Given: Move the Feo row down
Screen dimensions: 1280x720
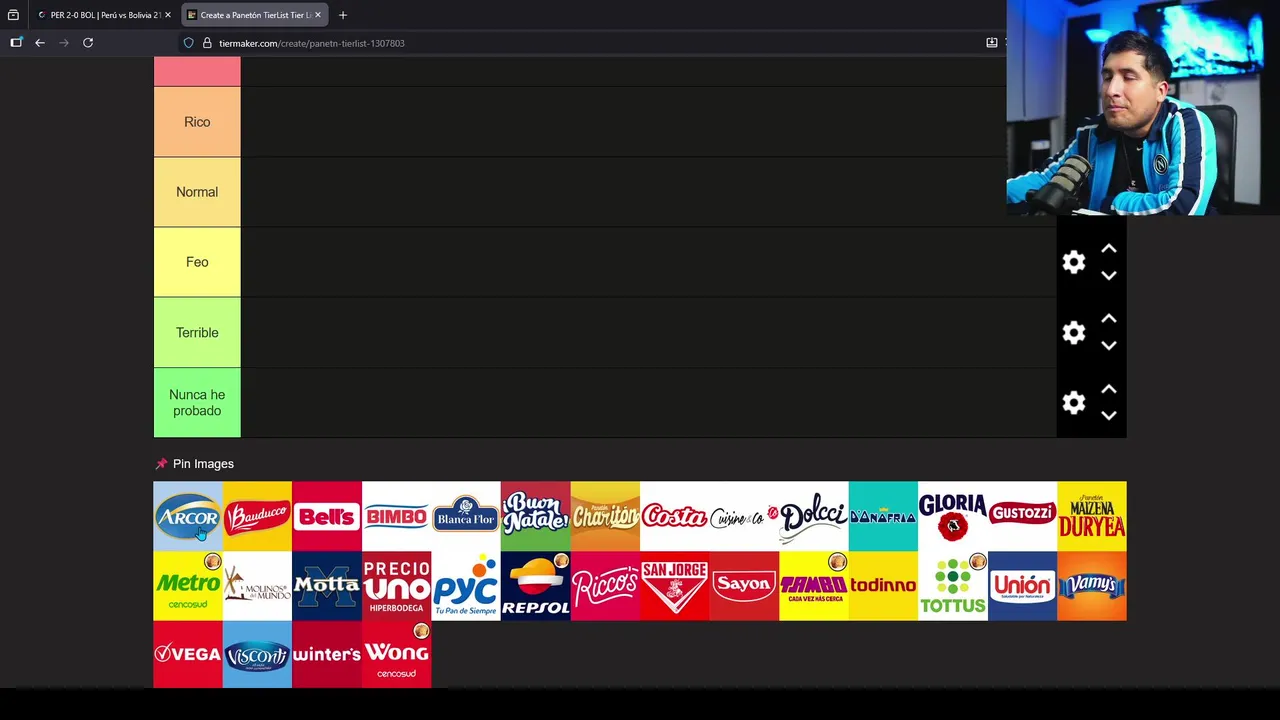Looking at the screenshot, I should [1109, 275].
